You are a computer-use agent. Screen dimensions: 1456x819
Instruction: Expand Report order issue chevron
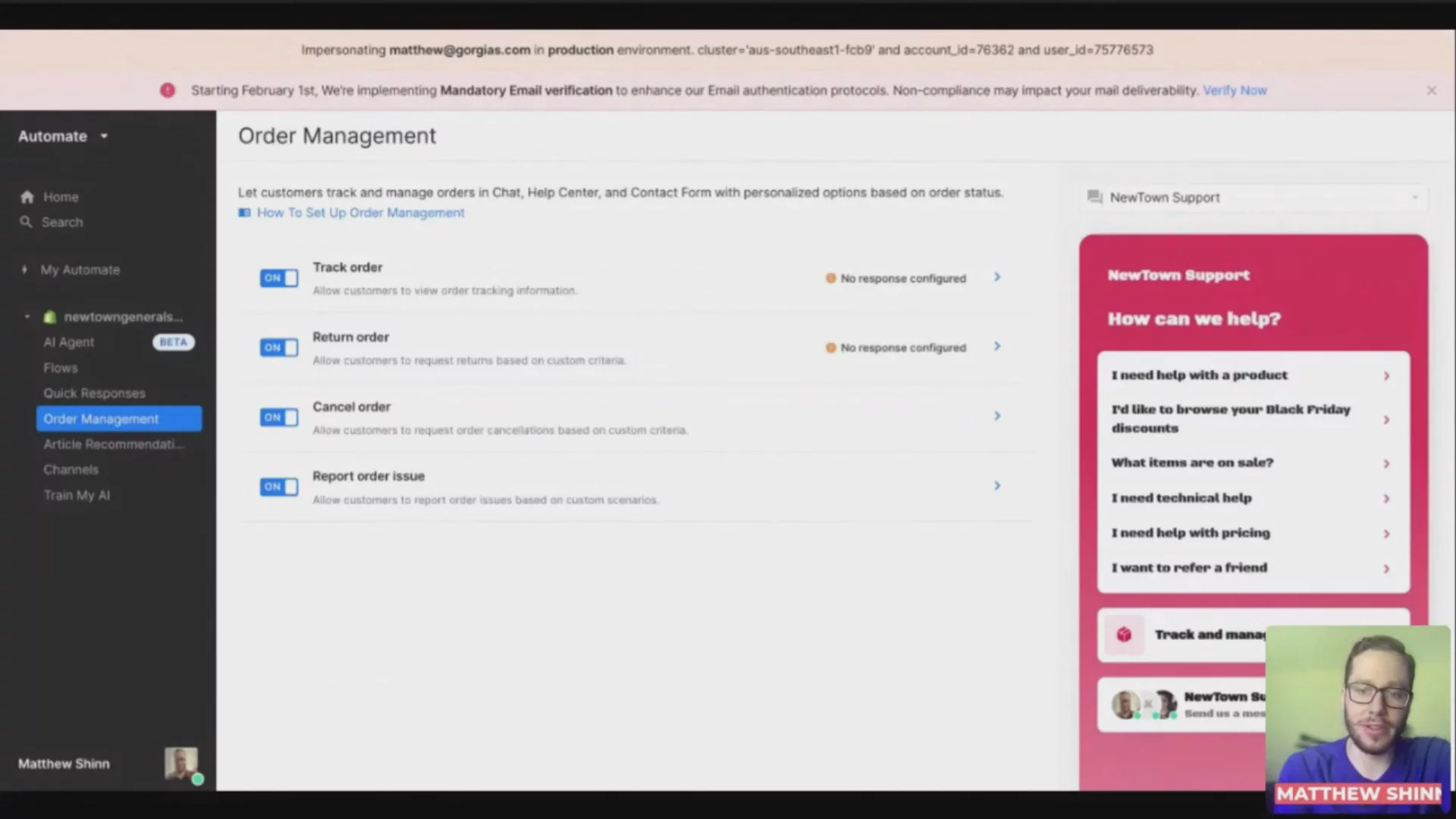point(997,486)
